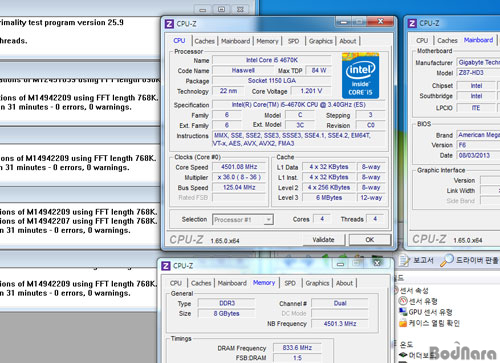Screen dimensions: 500x363
Task: Switch to CPU tab in bottom Memory window
Action: pyautogui.click(x=176, y=283)
